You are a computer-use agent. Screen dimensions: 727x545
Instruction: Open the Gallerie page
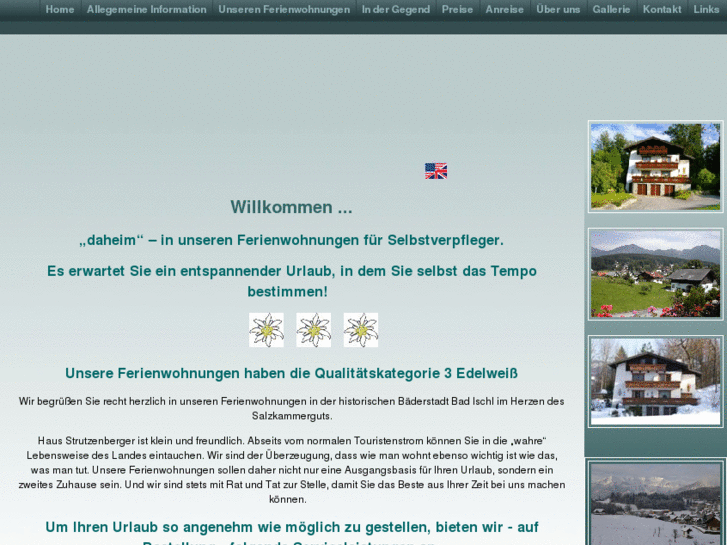coord(611,9)
